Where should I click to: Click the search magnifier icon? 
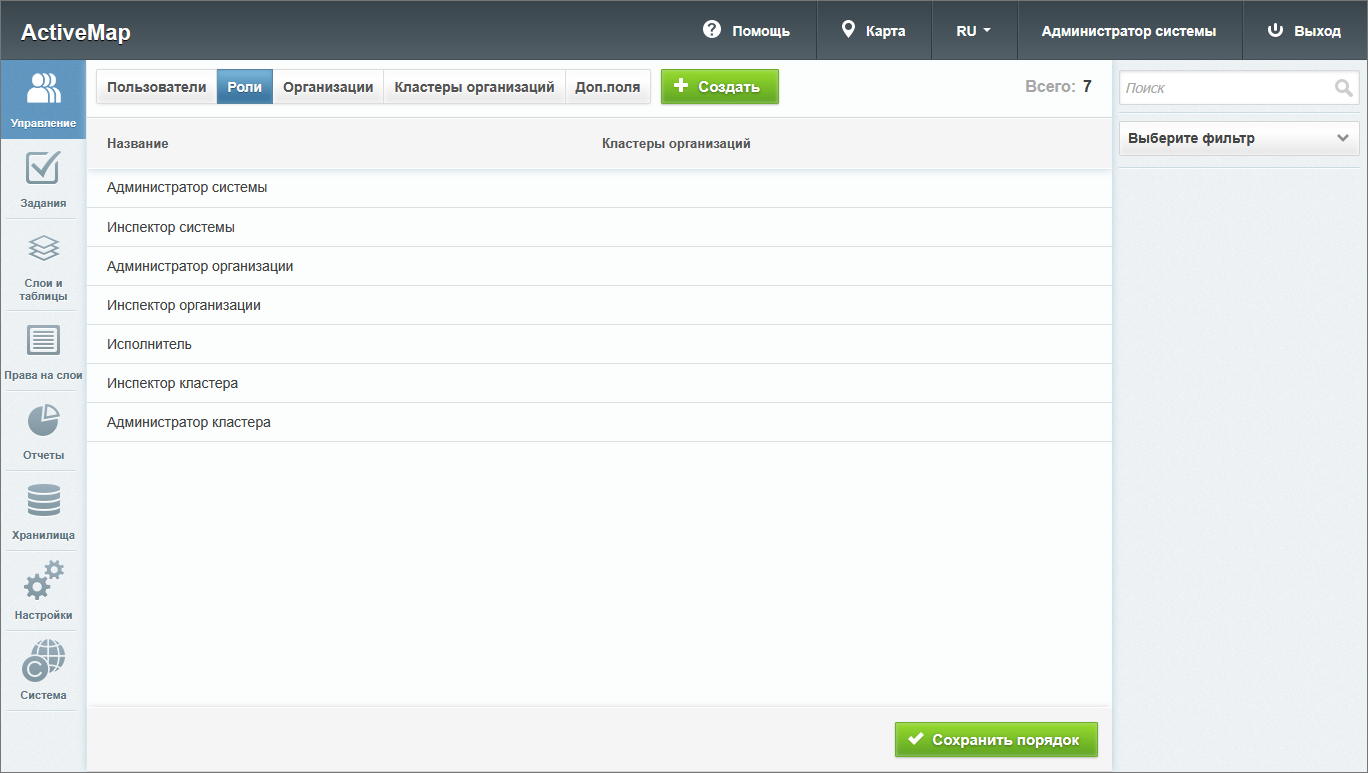(x=1343, y=88)
